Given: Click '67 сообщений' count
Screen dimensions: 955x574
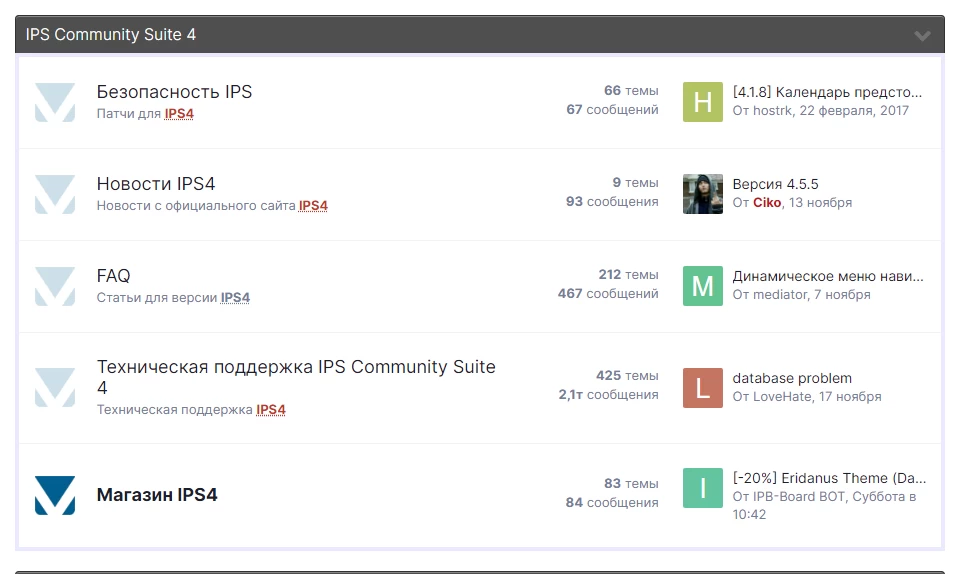Looking at the screenshot, I should coord(612,109).
